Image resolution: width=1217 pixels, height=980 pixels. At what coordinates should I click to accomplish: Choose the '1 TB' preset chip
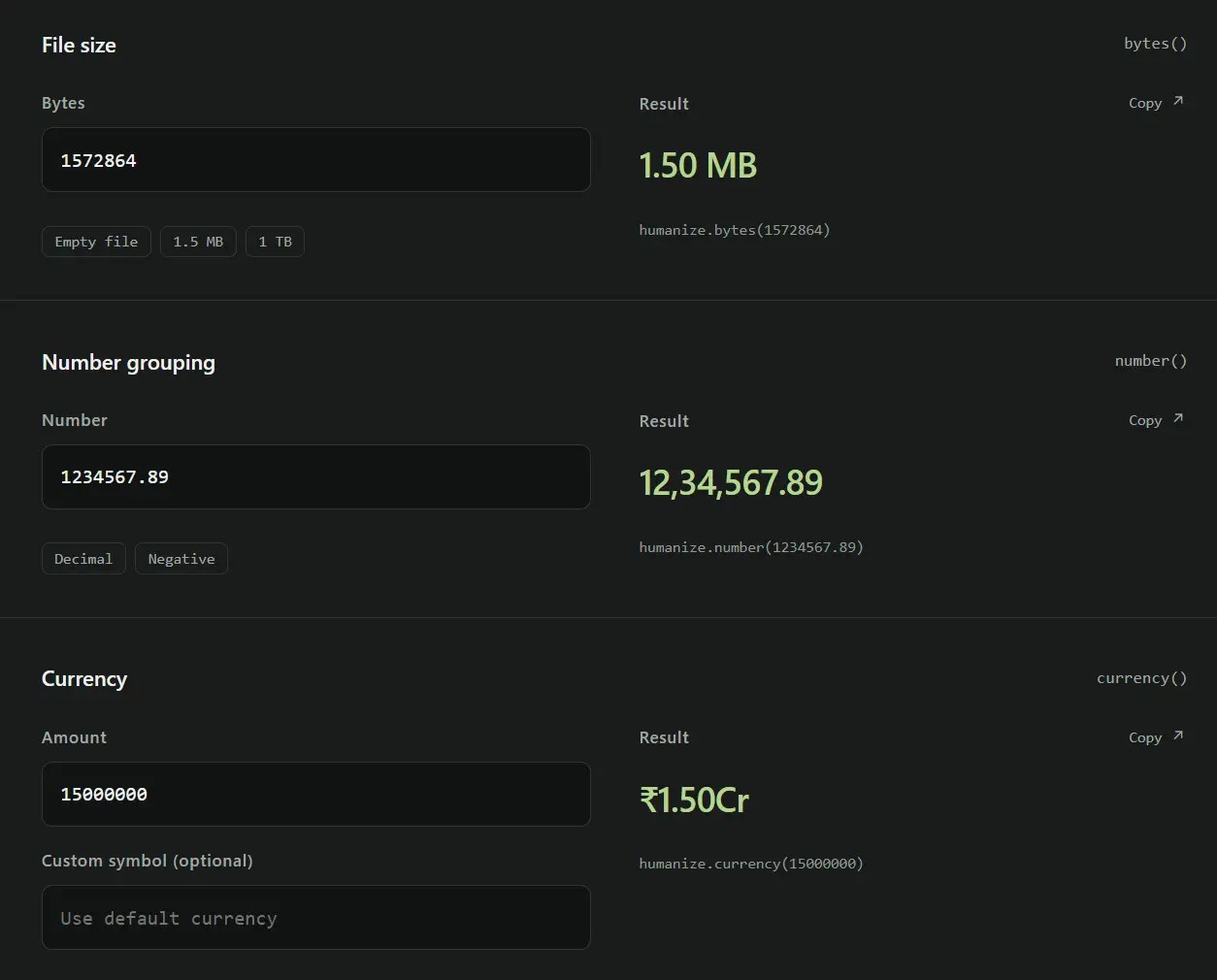coord(275,242)
